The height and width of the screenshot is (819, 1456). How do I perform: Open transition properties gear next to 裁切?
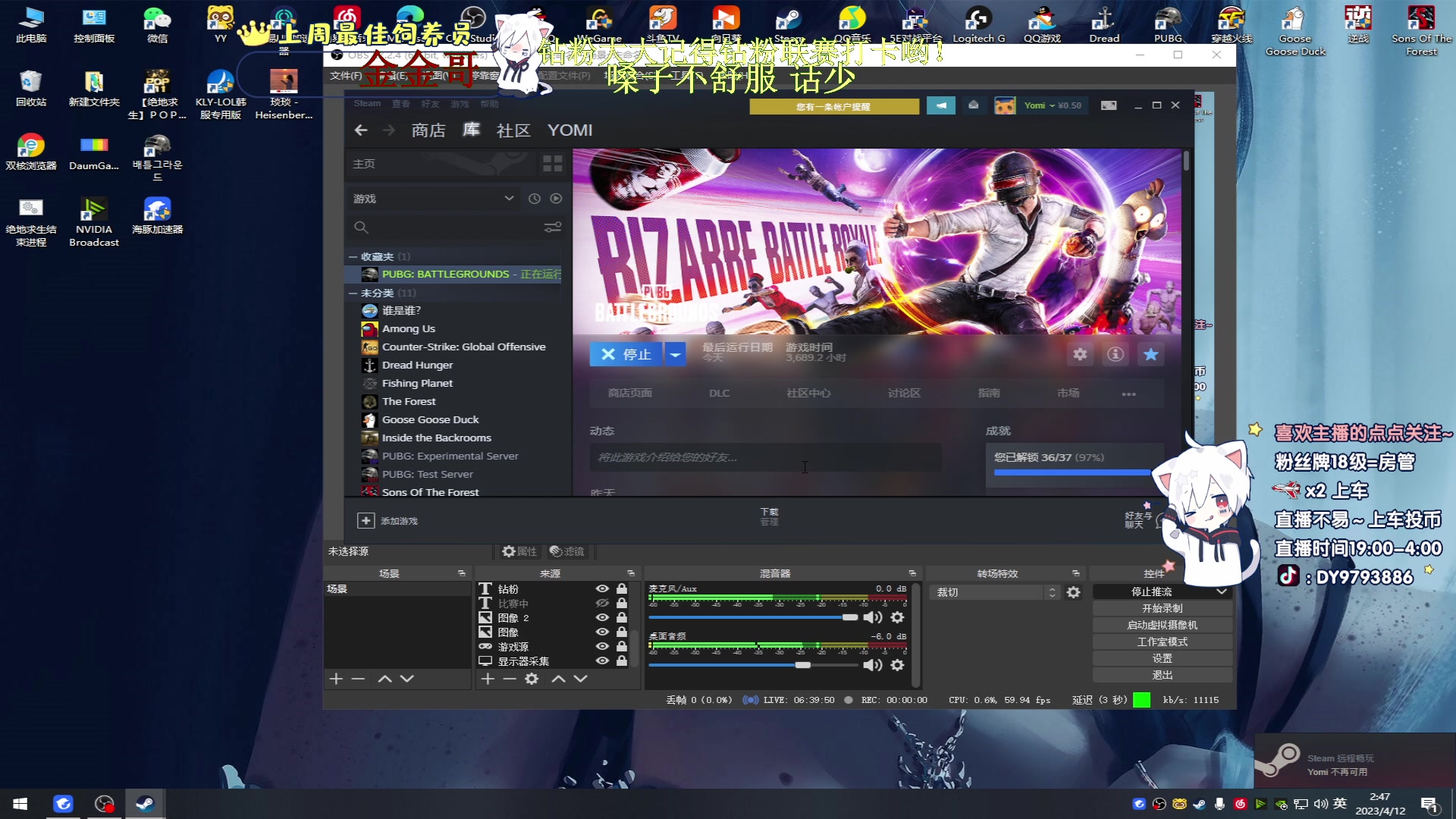click(x=1073, y=592)
